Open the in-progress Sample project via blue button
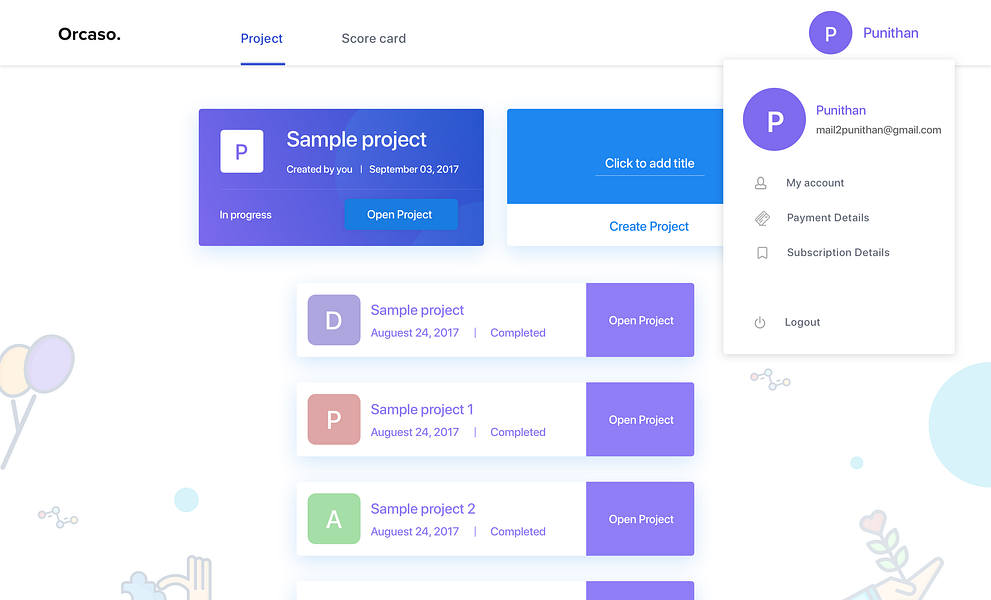The width and height of the screenshot is (991, 600). pyautogui.click(x=401, y=214)
